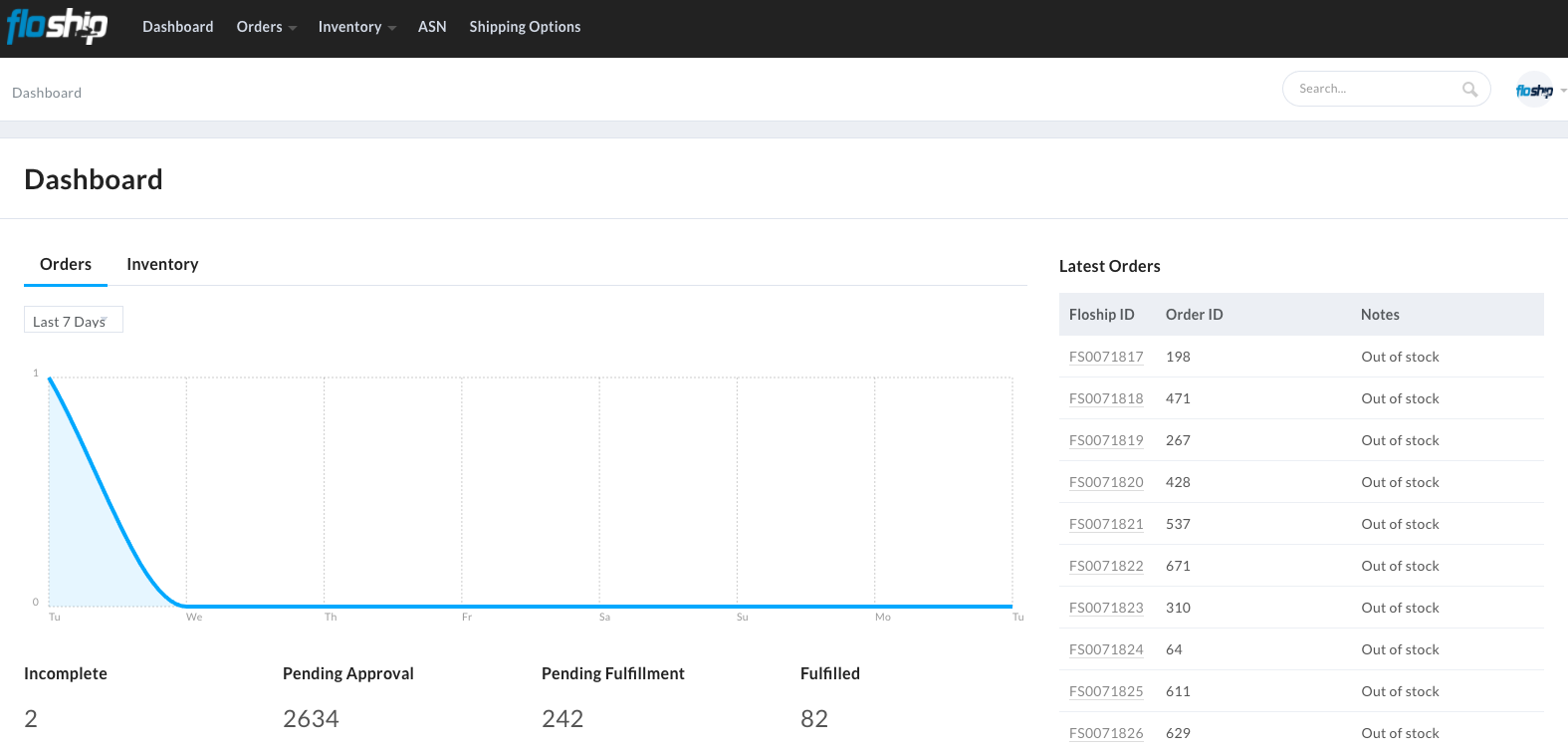The image size is (1568, 755).
Task: Open order link FS0071817
Action: [1106, 357]
